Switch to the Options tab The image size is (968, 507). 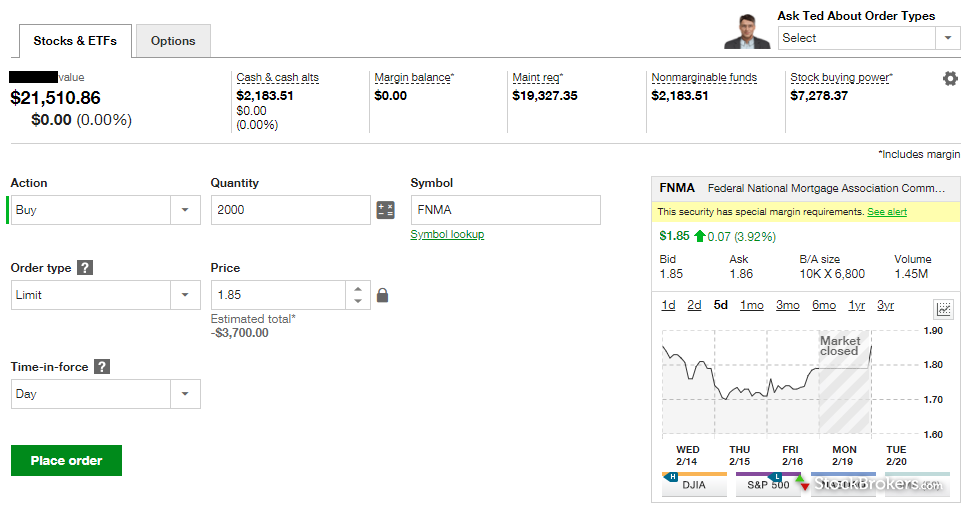pos(173,41)
